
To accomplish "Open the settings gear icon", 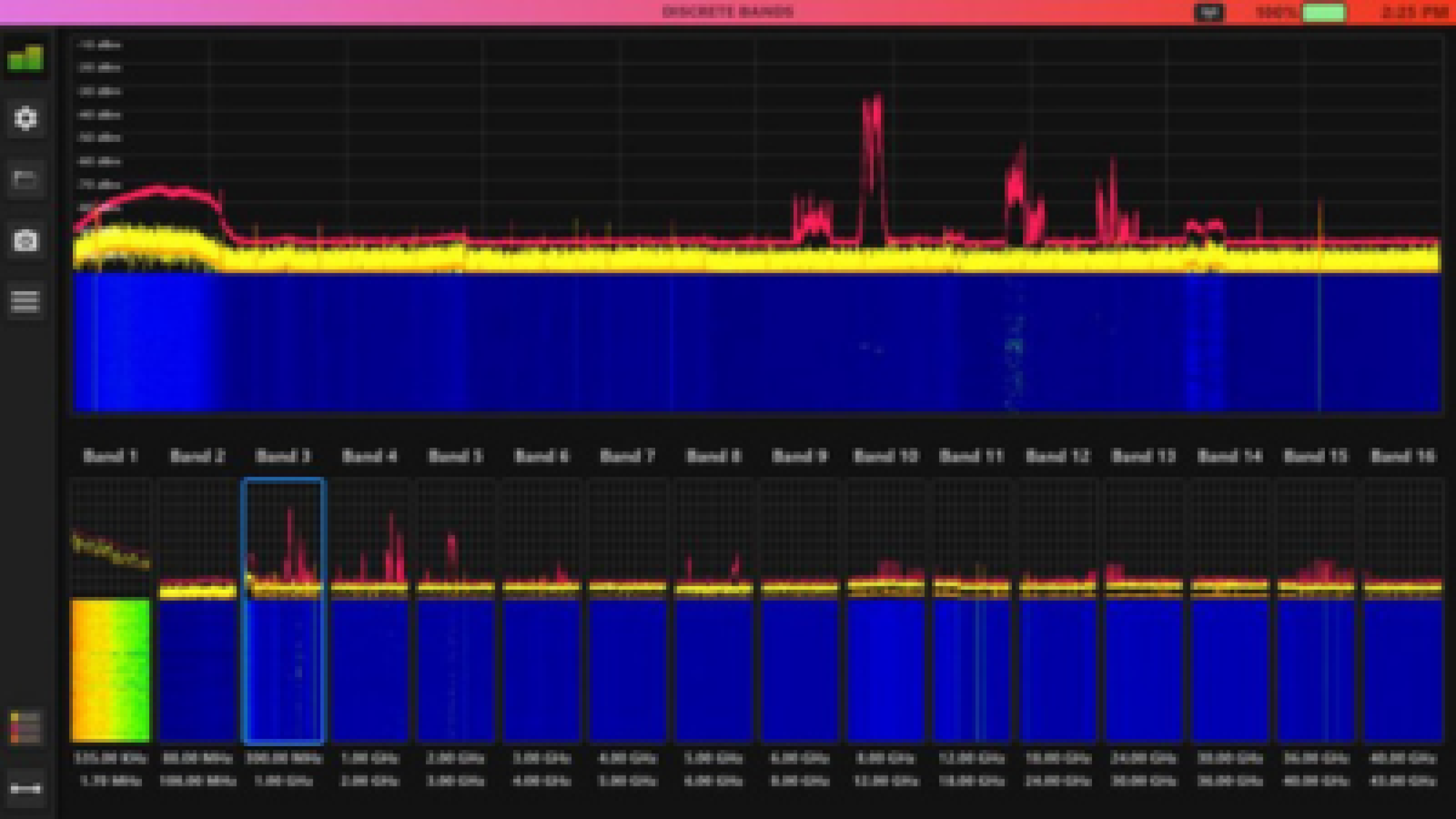I will tap(25, 119).
